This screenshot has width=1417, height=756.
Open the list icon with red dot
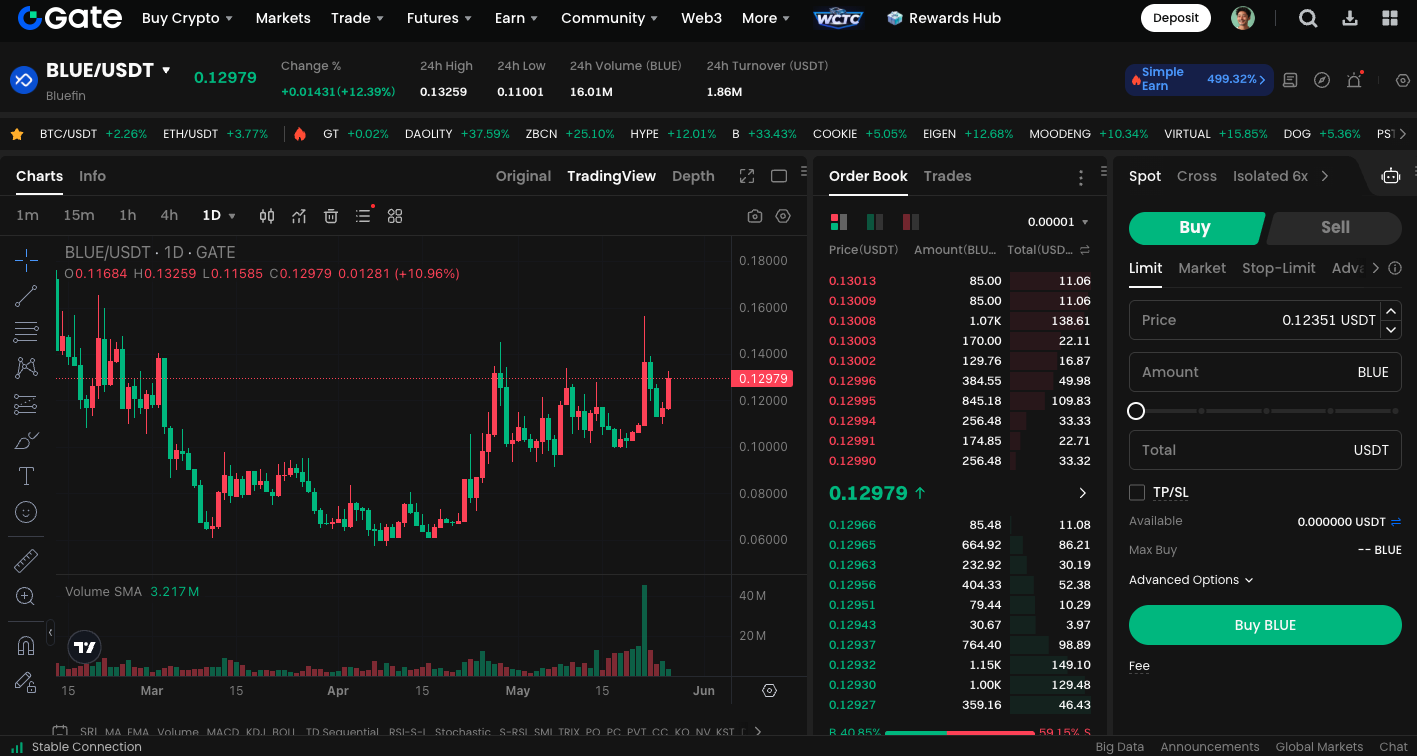tap(363, 216)
